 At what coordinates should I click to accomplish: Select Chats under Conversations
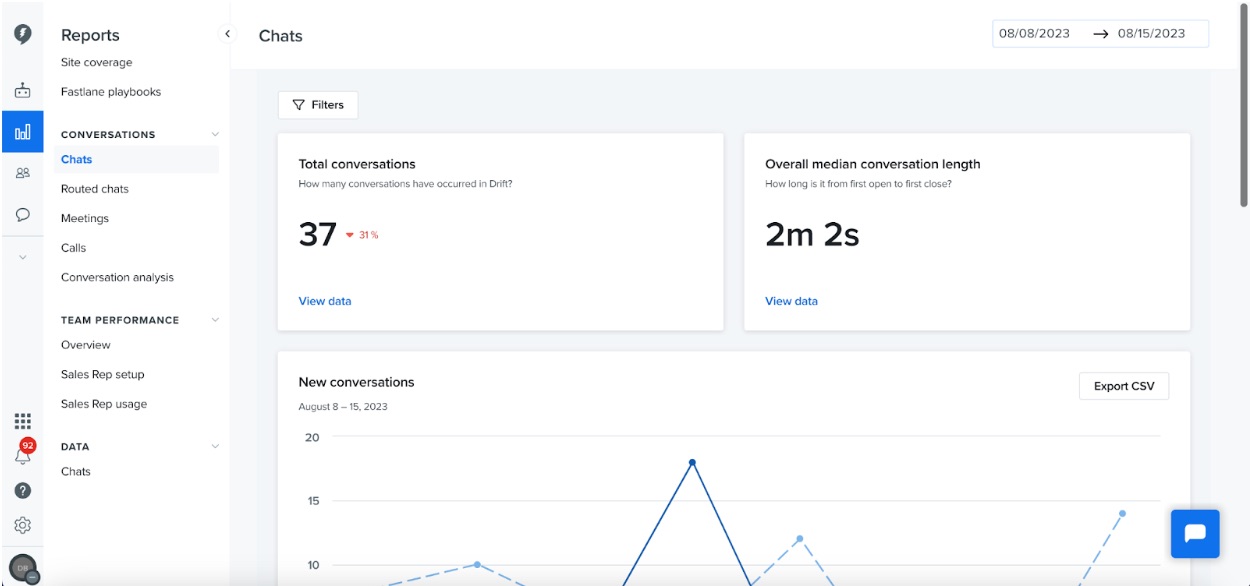tap(136, 159)
